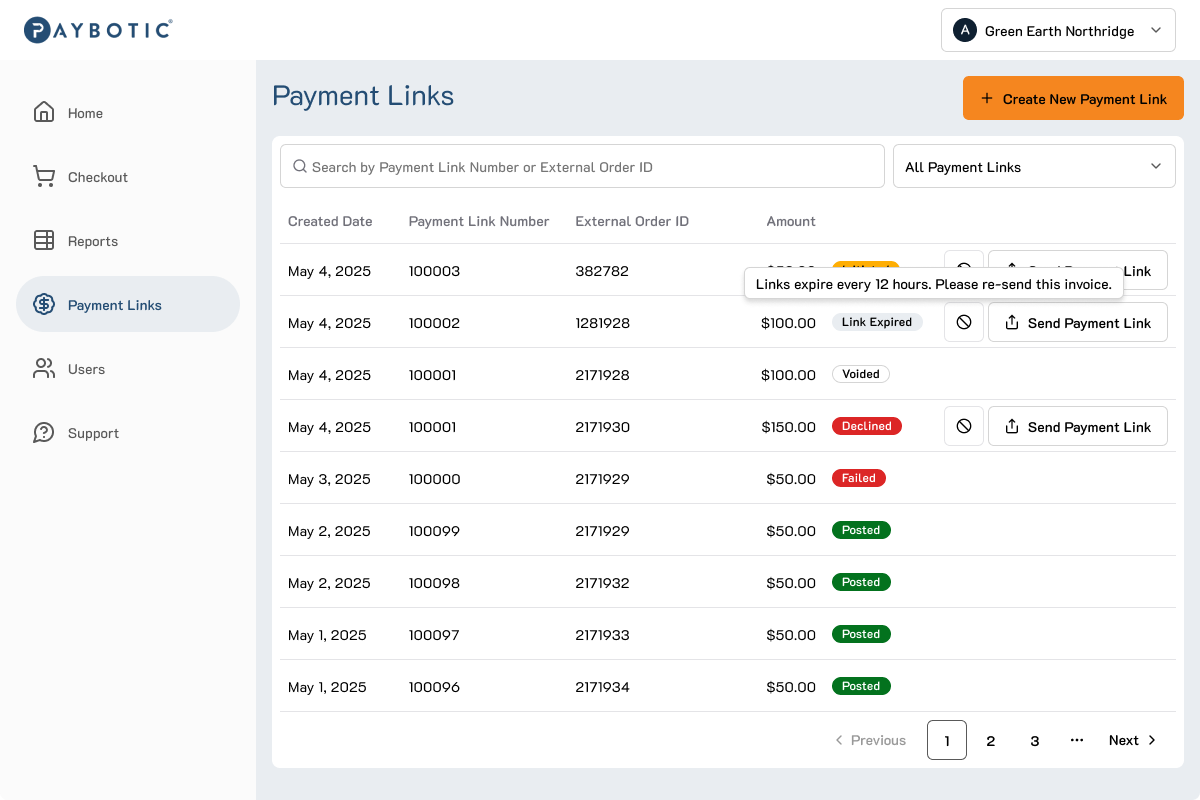Send Payment Link for Declined order 2171930

point(1078,427)
